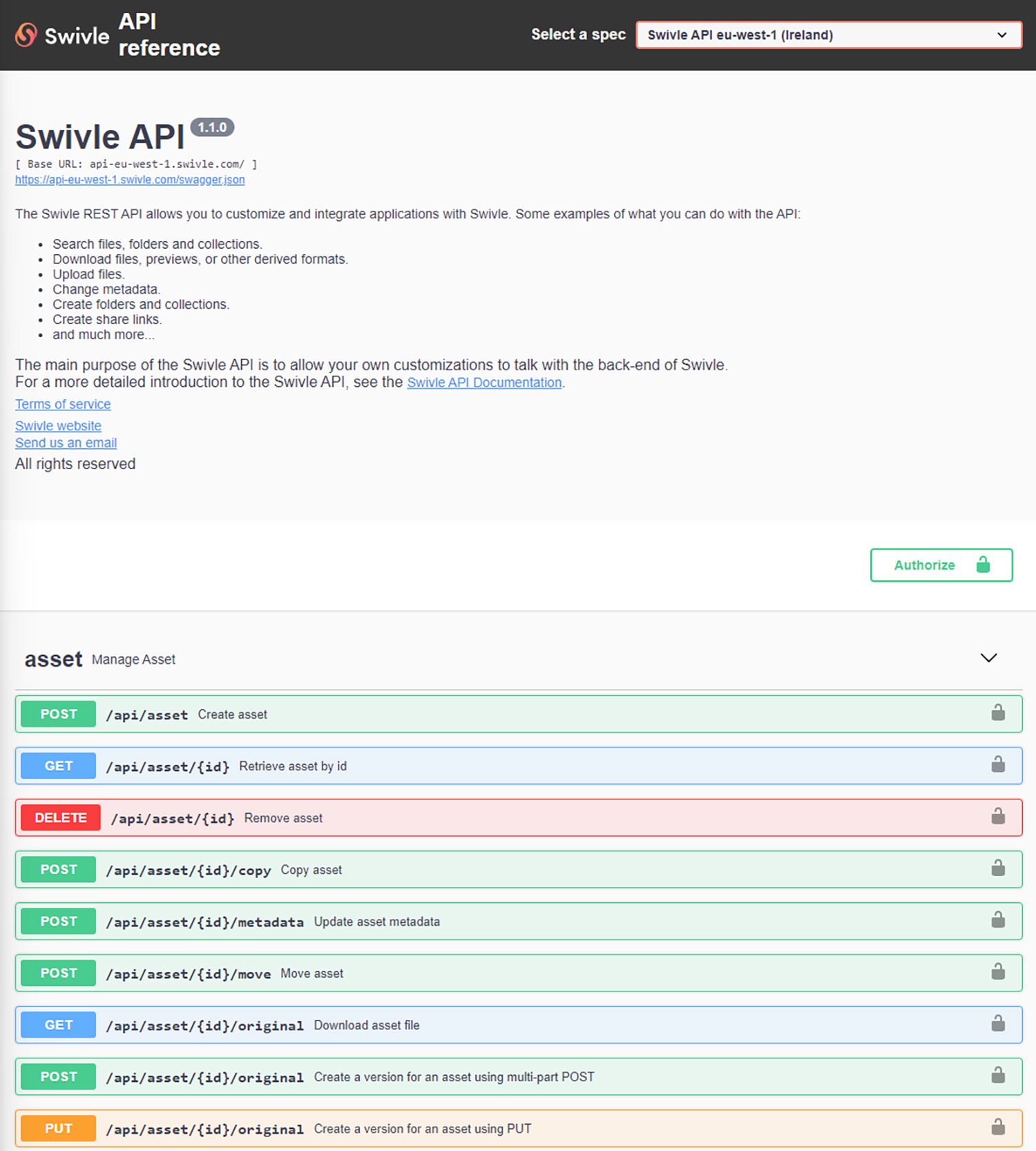
Task: Click the Swivle logo icon in header
Action: coord(26,35)
